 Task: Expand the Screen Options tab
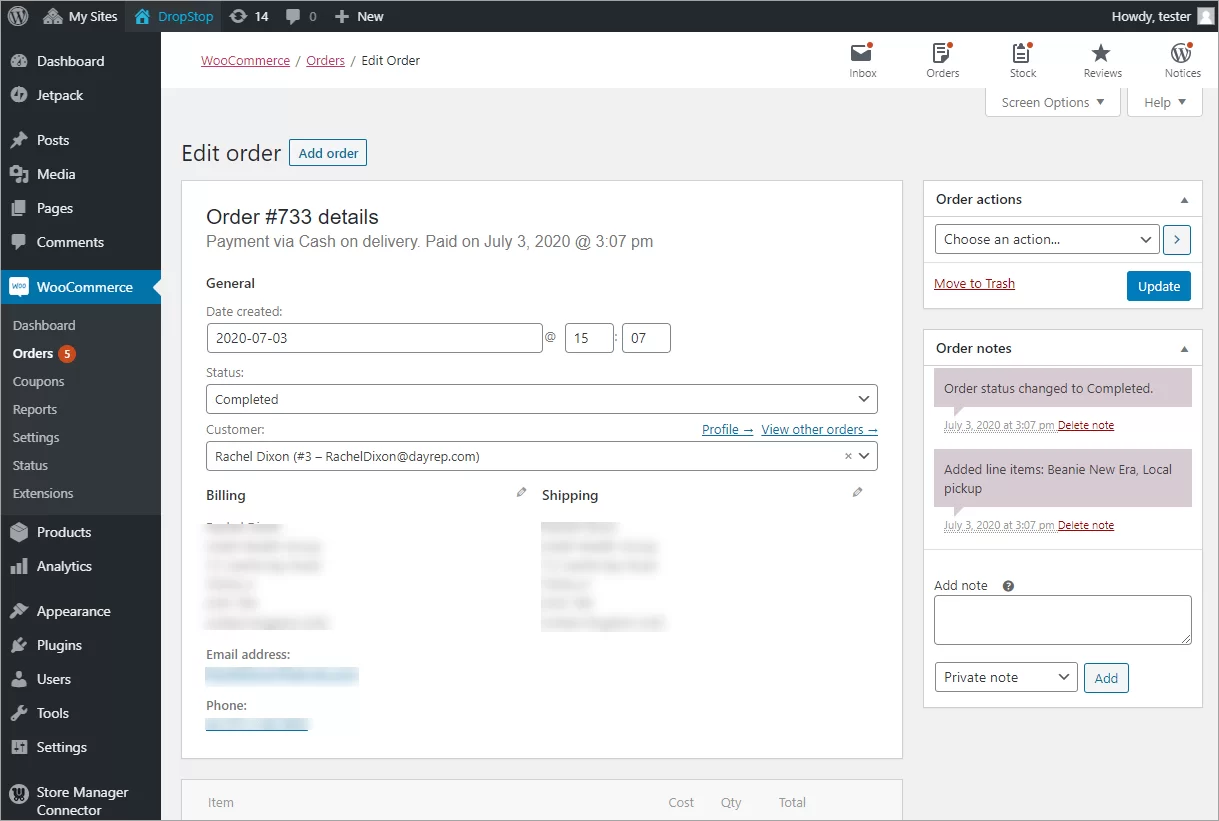[x=1052, y=102]
